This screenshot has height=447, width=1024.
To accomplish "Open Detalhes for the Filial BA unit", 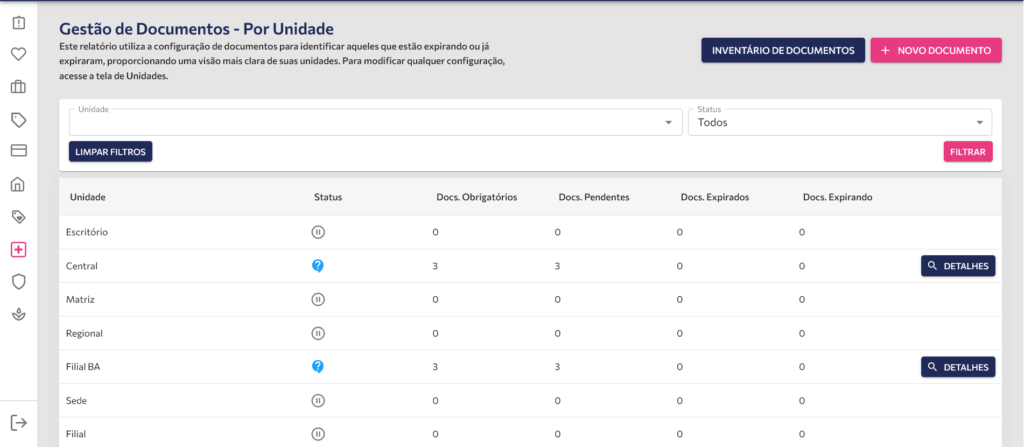I will click(958, 367).
